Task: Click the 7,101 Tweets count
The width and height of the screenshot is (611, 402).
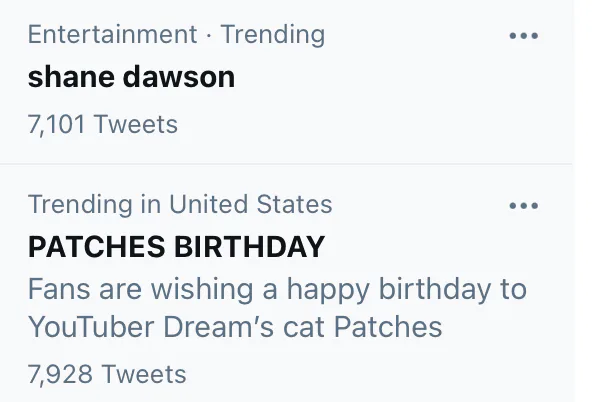Action: pyautogui.click(x=102, y=125)
